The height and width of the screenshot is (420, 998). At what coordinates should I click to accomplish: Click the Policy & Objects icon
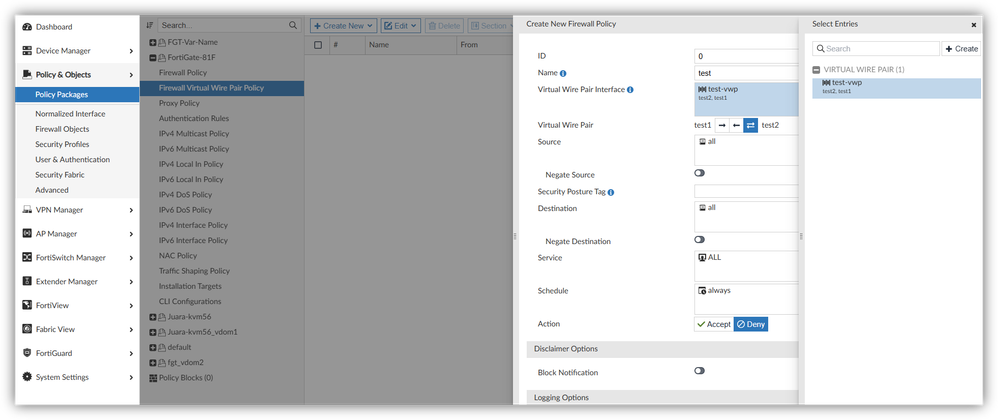(27, 74)
